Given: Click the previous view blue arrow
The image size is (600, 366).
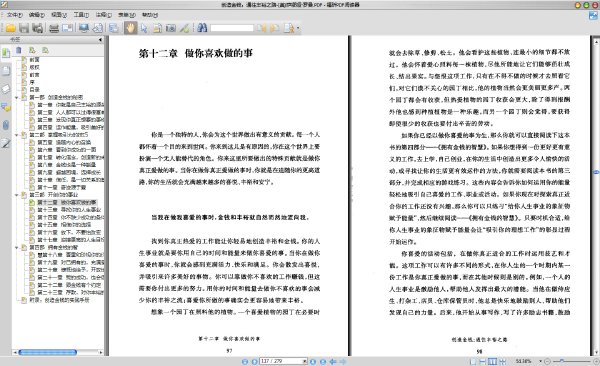Looking at the screenshot, I should pos(333,361).
